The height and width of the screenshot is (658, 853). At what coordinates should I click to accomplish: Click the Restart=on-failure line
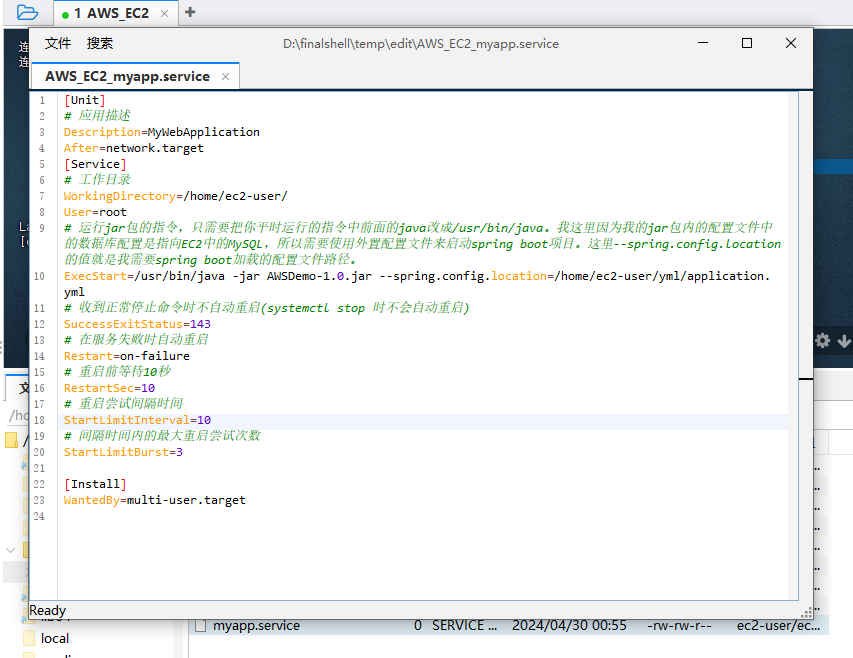coord(127,356)
